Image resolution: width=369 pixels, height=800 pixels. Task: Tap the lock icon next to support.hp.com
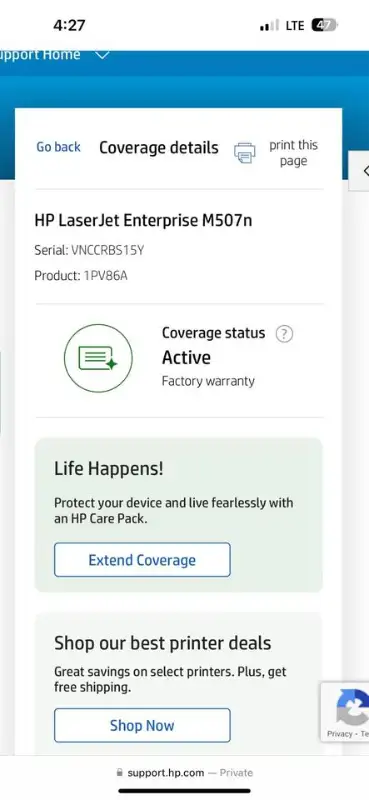[x=120, y=772]
